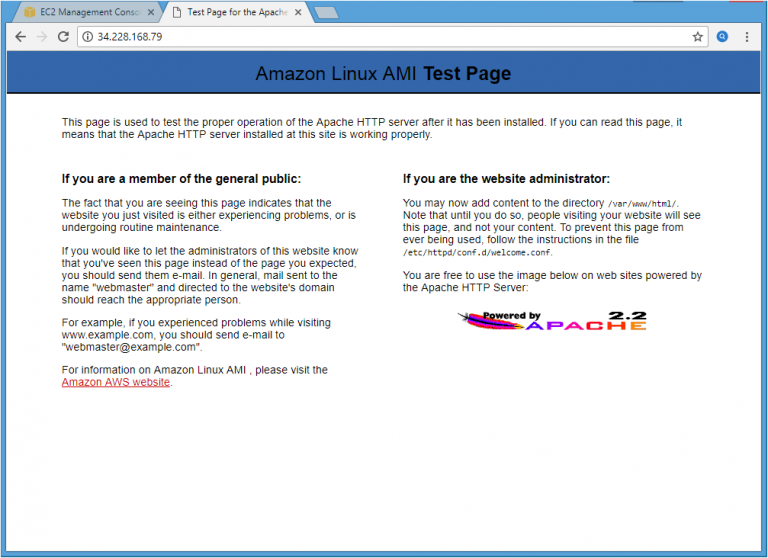Click the "webmaster@example.com" text
This screenshot has height=558, width=768.
click(x=131, y=347)
